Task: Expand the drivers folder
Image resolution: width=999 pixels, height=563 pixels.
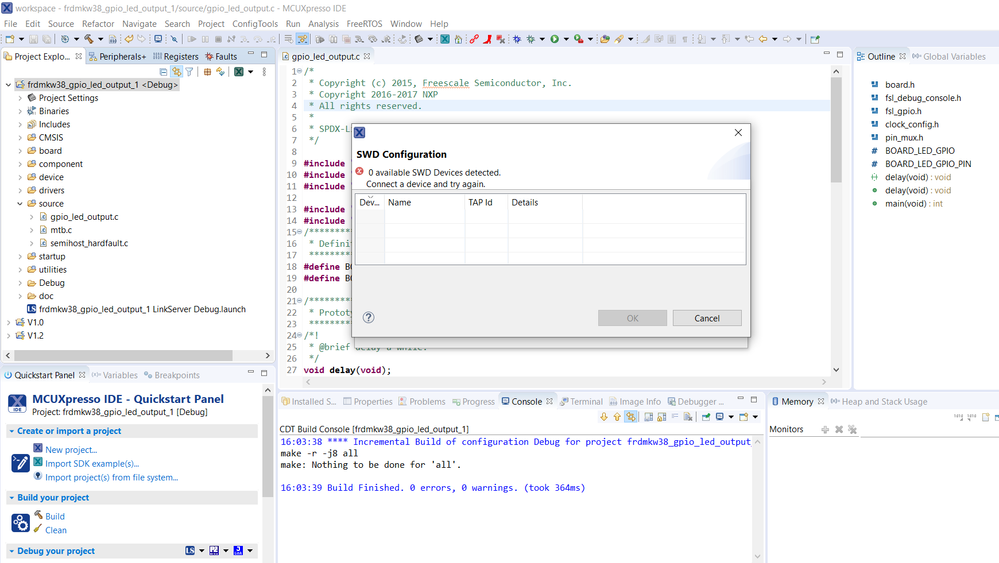Action: pyautogui.click(x=20, y=190)
